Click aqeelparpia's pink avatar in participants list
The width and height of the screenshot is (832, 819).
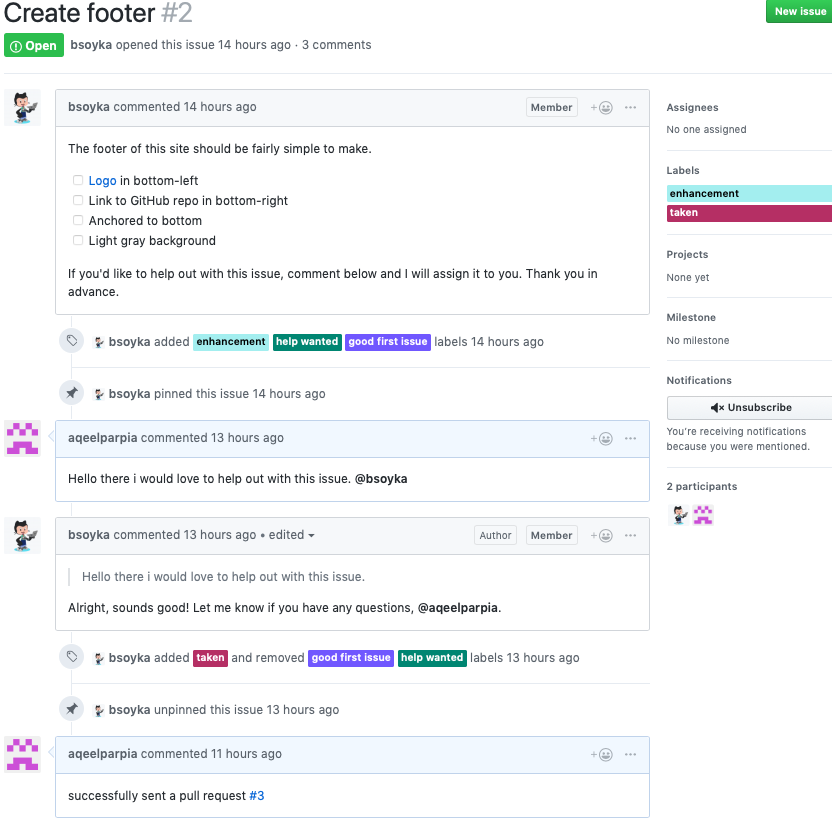pyautogui.click(x=703, y=515)
